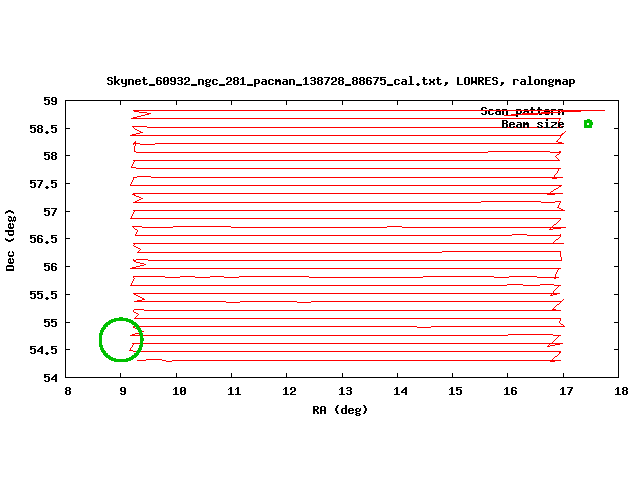Screen dimensions: 640x480
Task: Click the 'Dec (deg)' y-axis label
Action: (x=10, y=240)
